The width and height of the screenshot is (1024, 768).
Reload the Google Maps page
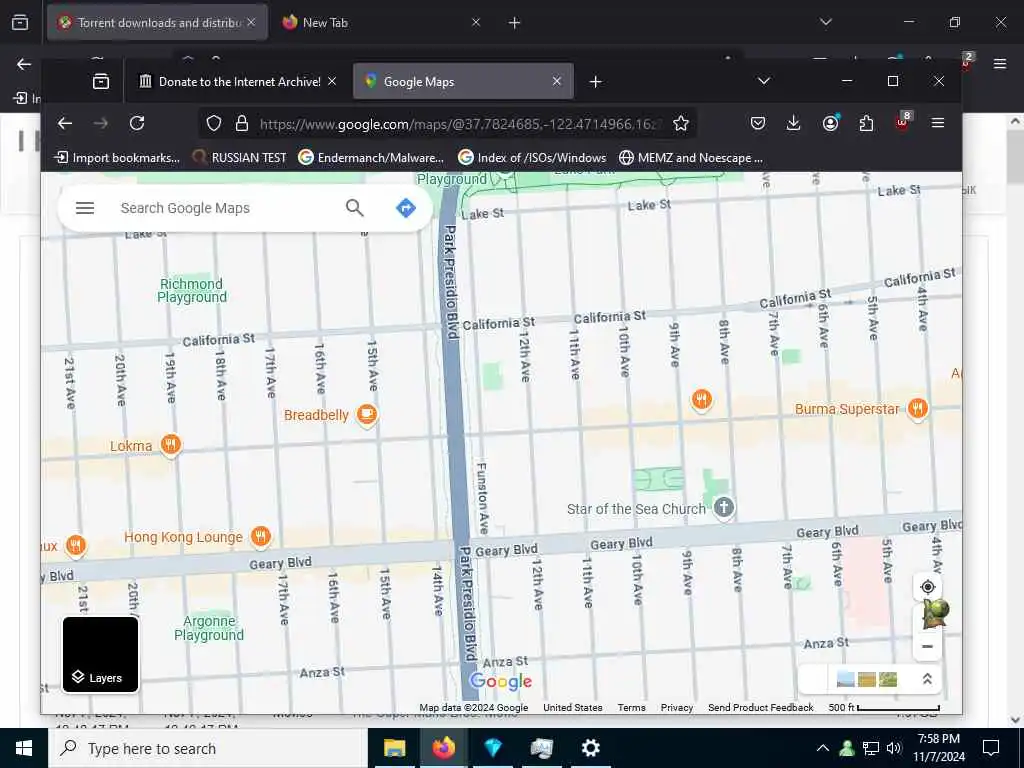tap(136, 123)
